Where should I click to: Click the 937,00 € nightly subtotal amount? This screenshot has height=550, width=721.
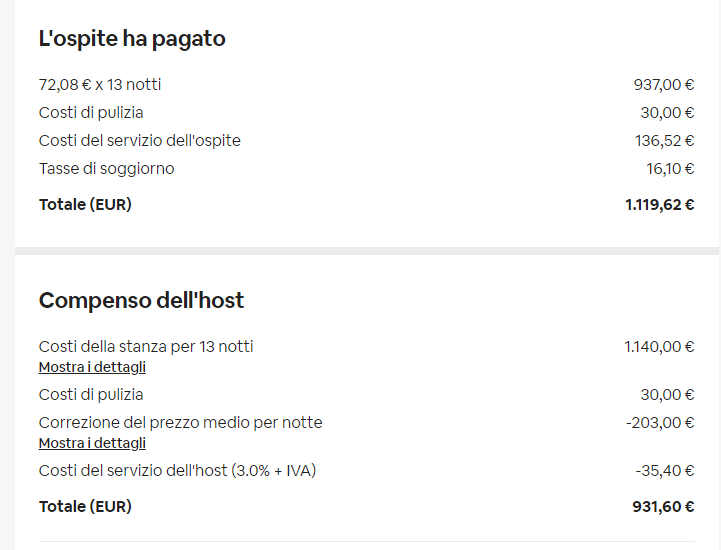point(664,84)
